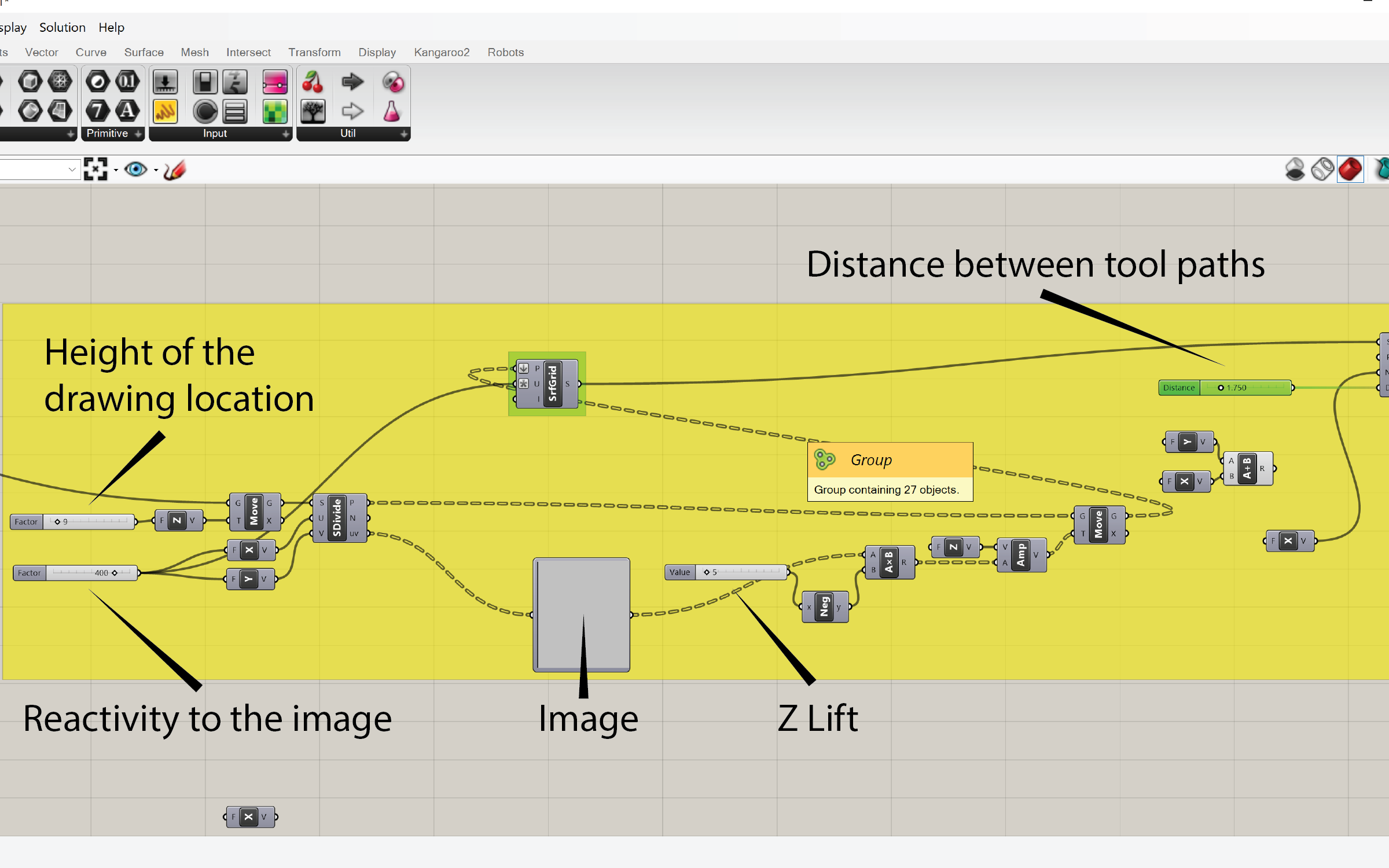Screen dimensions: 1389x868
Task: Click the Neg component near the Value slider
Action: coord(824,605)
